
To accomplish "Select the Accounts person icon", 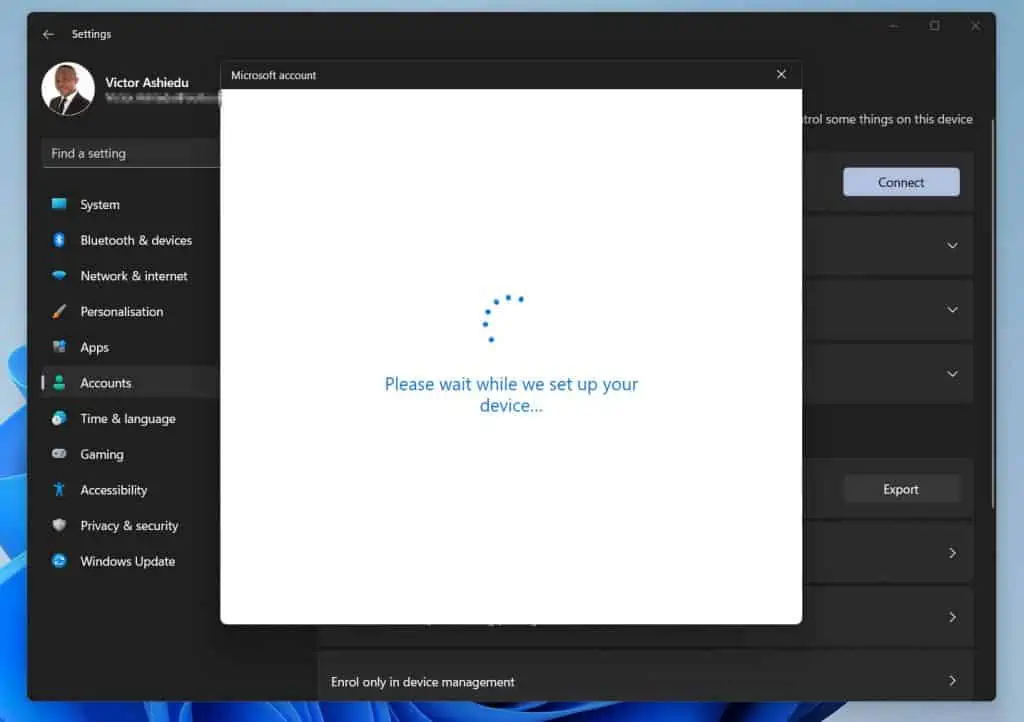I will (59, 383).
